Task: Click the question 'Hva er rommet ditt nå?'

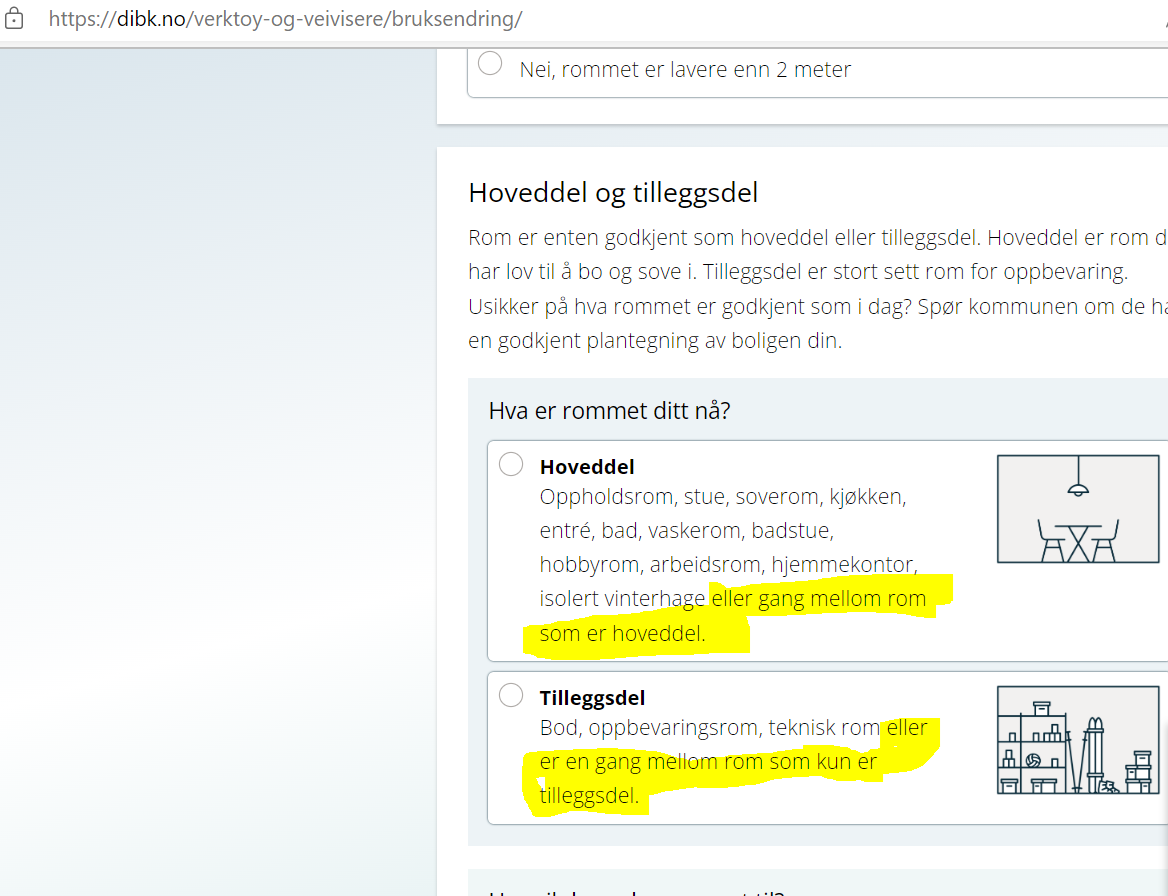Action: pos(609,411)
